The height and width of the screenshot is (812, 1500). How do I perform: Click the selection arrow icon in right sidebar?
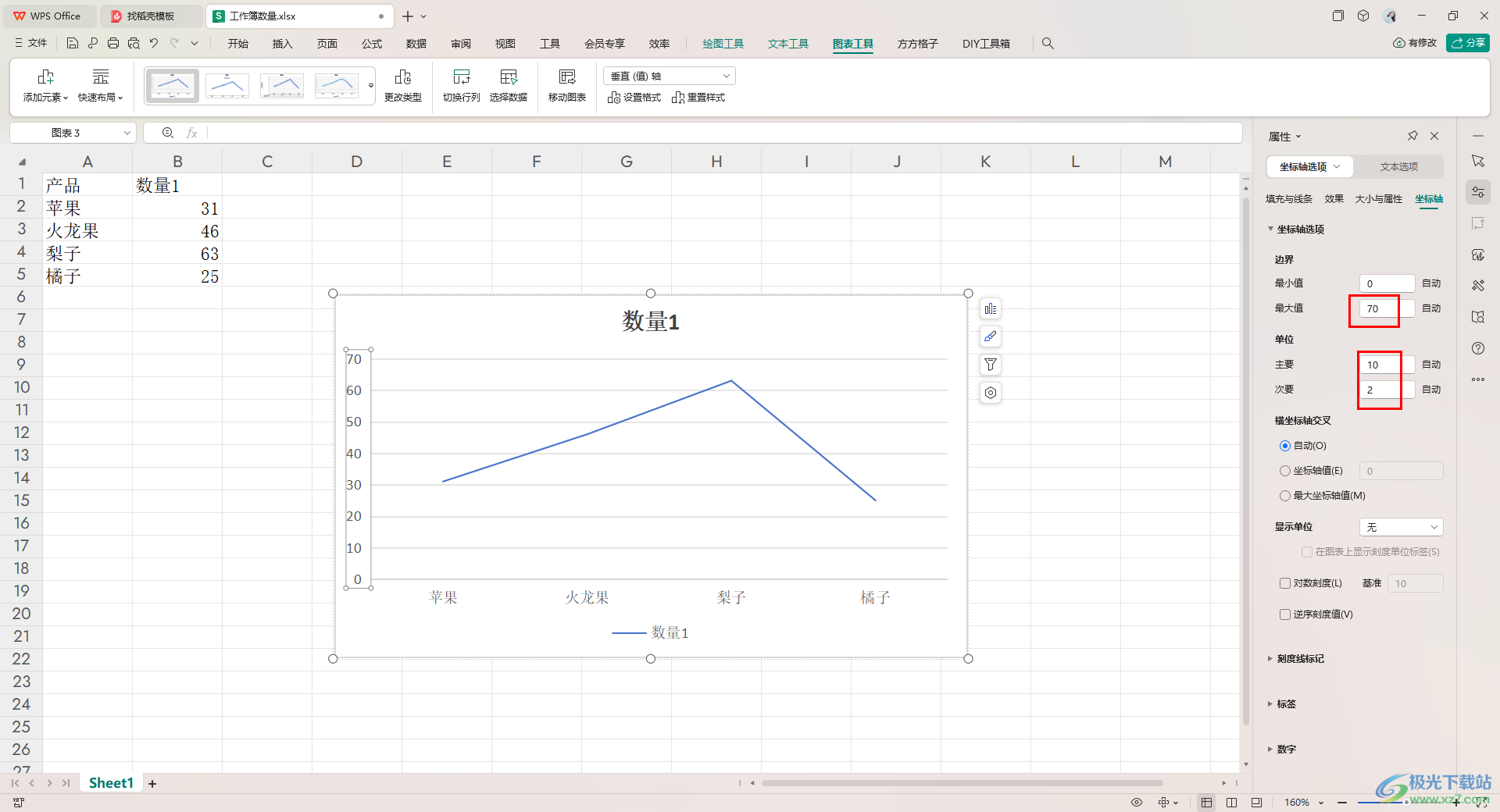(x=1478, y=161)
